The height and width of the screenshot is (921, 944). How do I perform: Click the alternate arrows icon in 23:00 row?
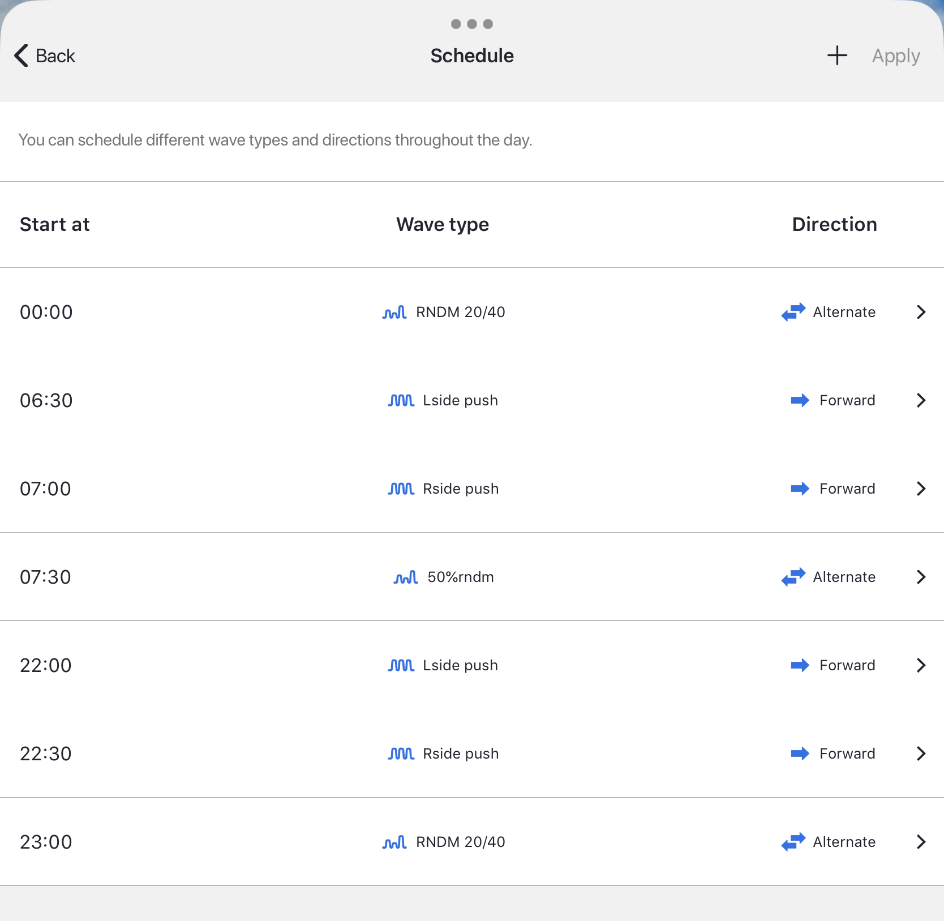pyautogui.click(x=793, y=842)
